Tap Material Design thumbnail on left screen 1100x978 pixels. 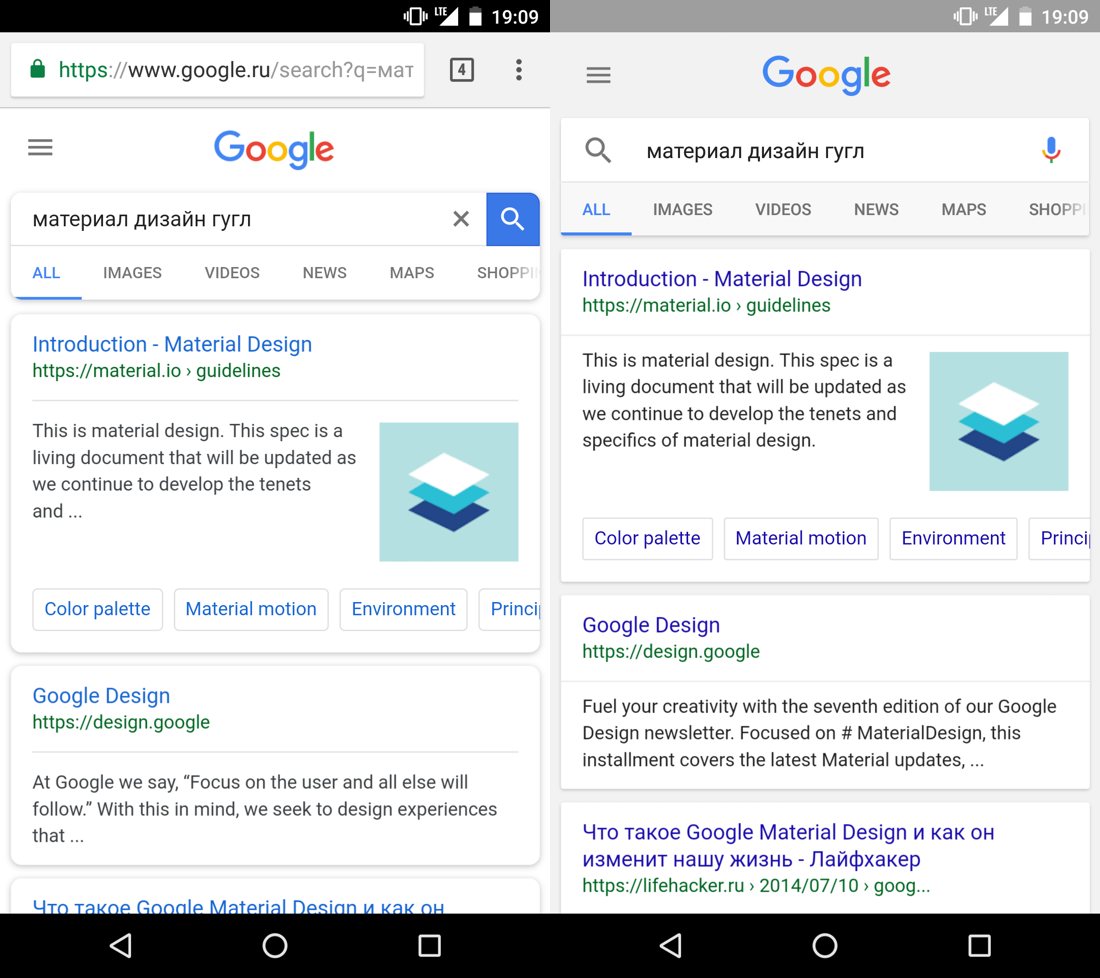click(x=449, y=492)
